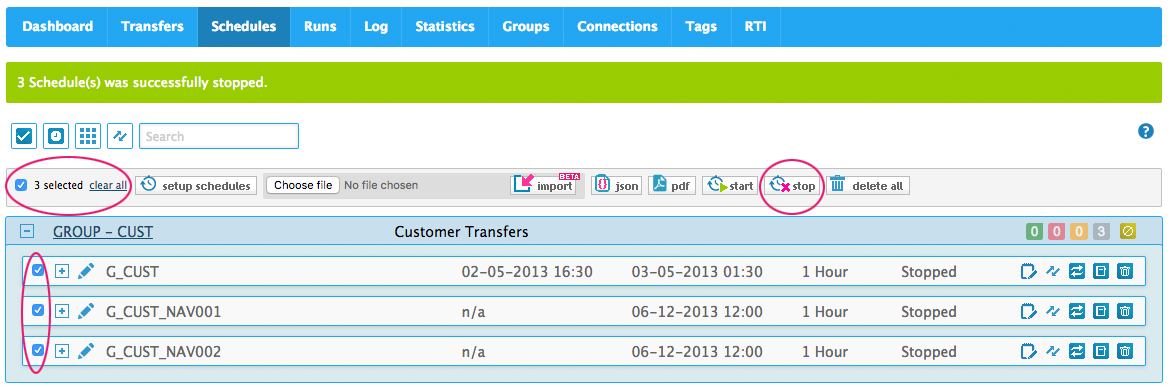
Task: Go to the Runs tab
Action: click(320, 26)
